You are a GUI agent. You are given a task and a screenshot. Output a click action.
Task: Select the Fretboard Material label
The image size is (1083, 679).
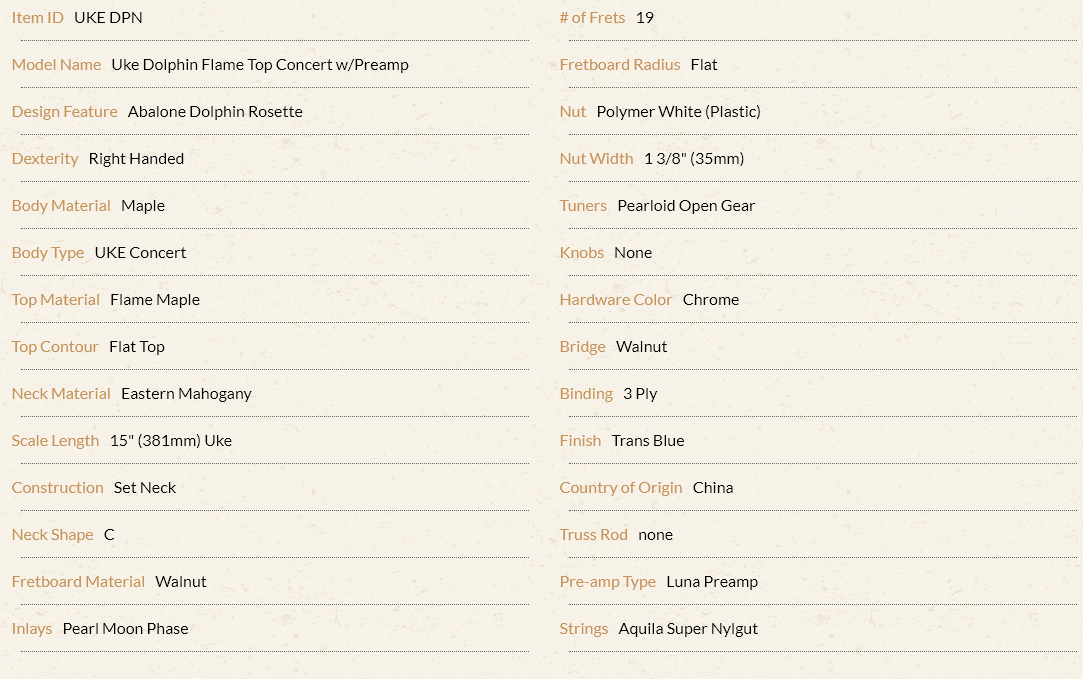[78, 582]
